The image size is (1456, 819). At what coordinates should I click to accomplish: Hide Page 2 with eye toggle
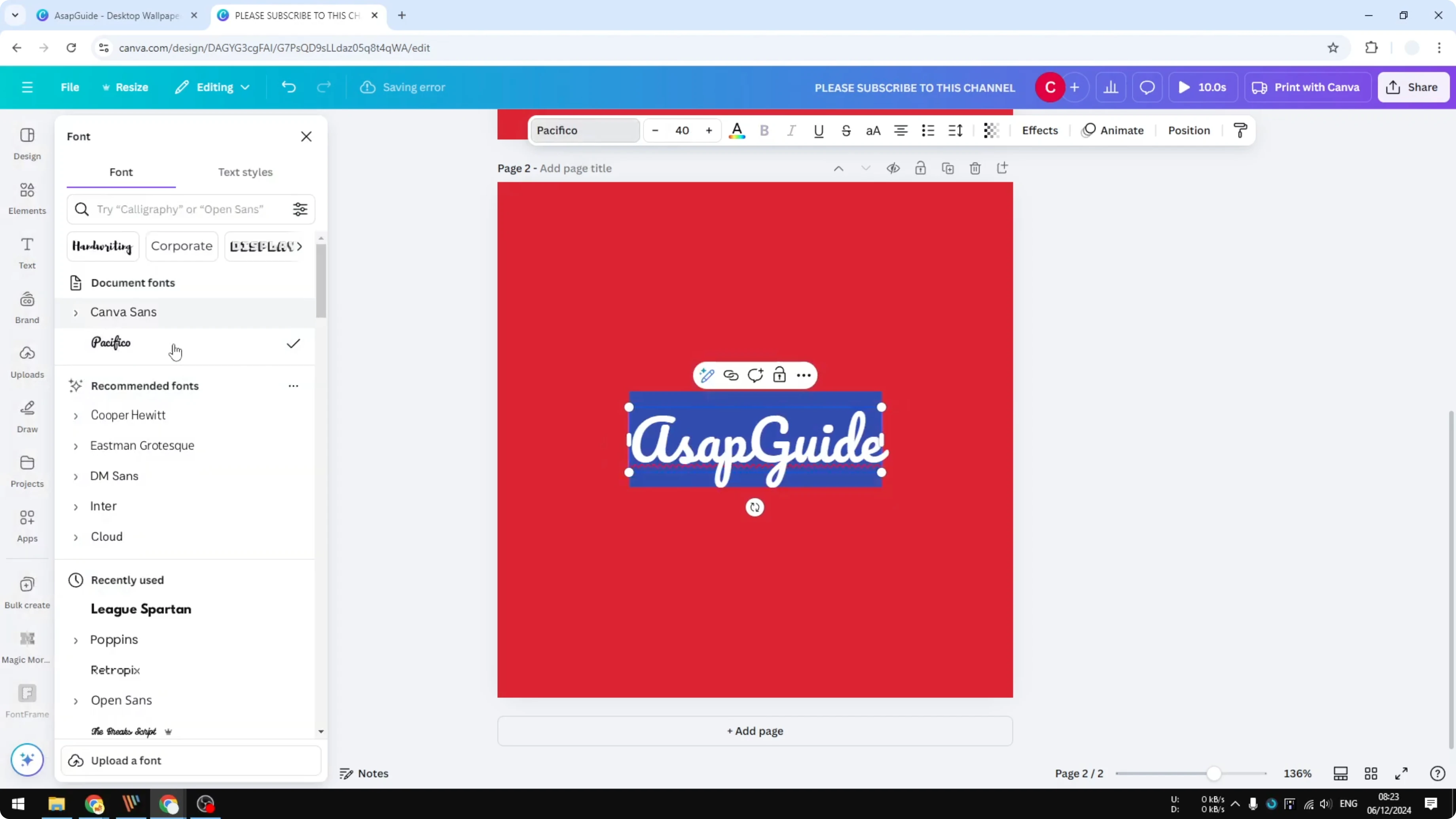point(893,168)
